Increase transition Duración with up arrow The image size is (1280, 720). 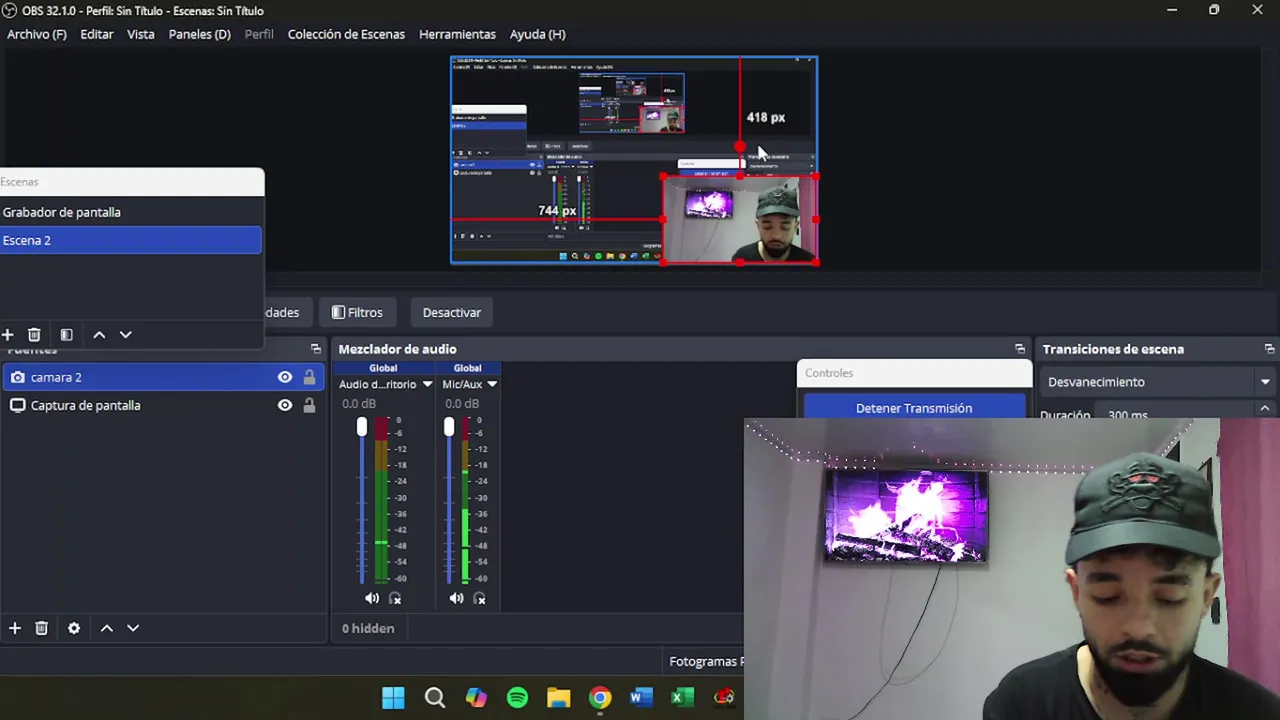[x=1265, y=409]
